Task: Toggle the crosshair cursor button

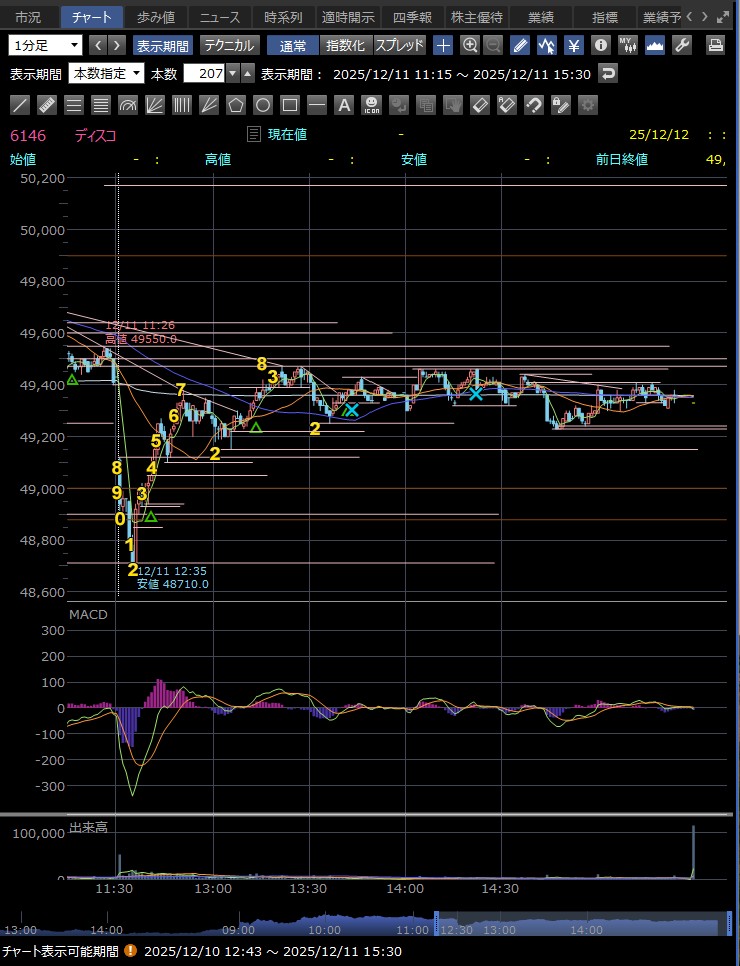Action: [x=443, y=45]
